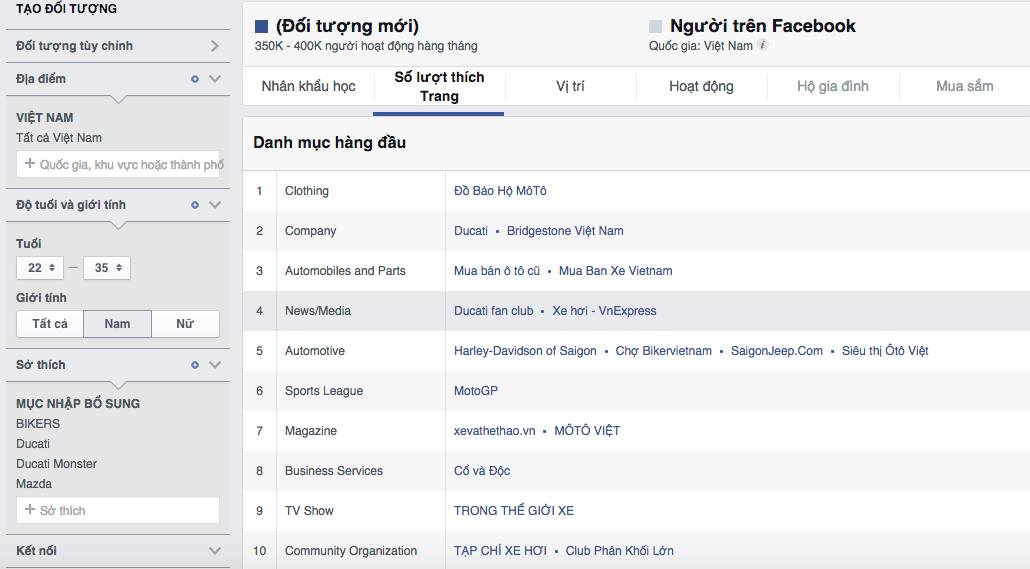Open the Mua sắm tab
1030x569 pixels.
[x=964, y=86]
